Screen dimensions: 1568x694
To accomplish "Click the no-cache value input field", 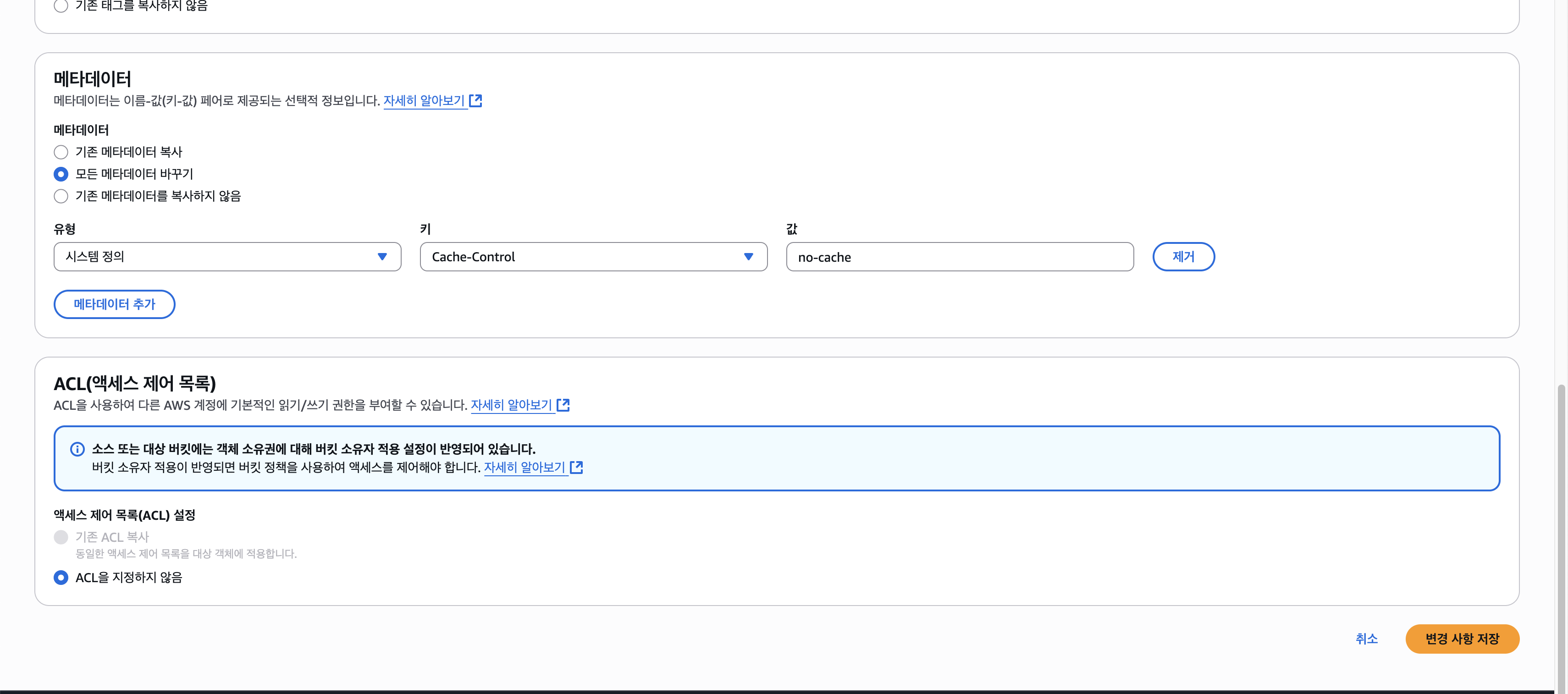I will point(959,257).
